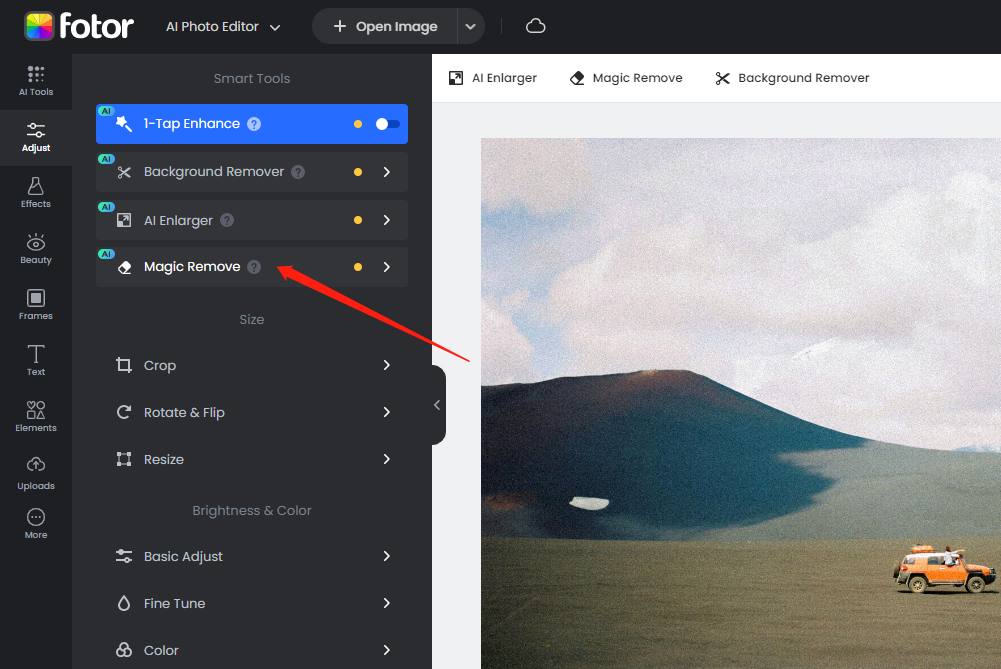
Task: Choose Background Remover in the top toolbar
Action: pos(792,78)
